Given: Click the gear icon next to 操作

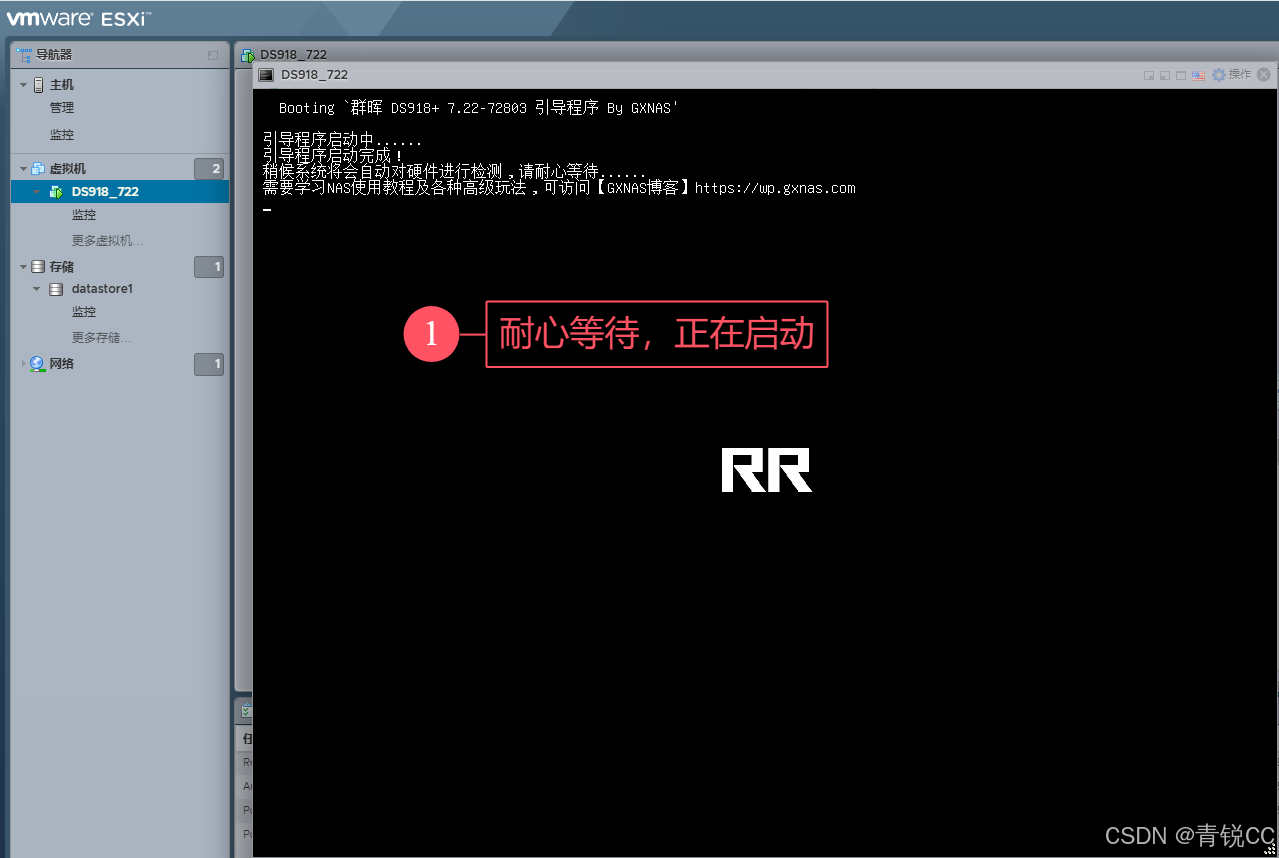Looking at the screenshot, I should coord(1219,75).
